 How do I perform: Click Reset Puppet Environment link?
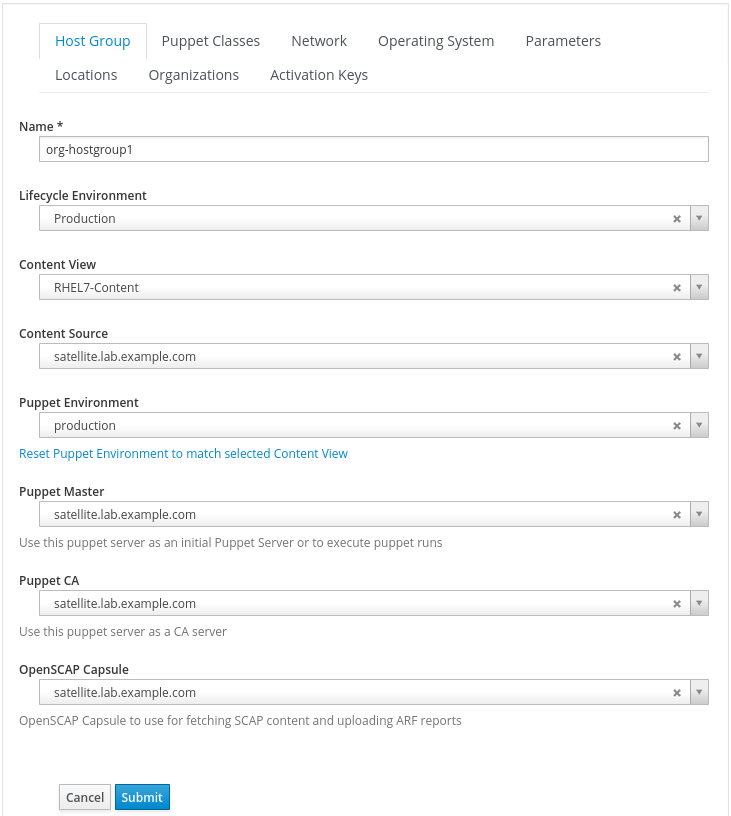pos(184,454)
